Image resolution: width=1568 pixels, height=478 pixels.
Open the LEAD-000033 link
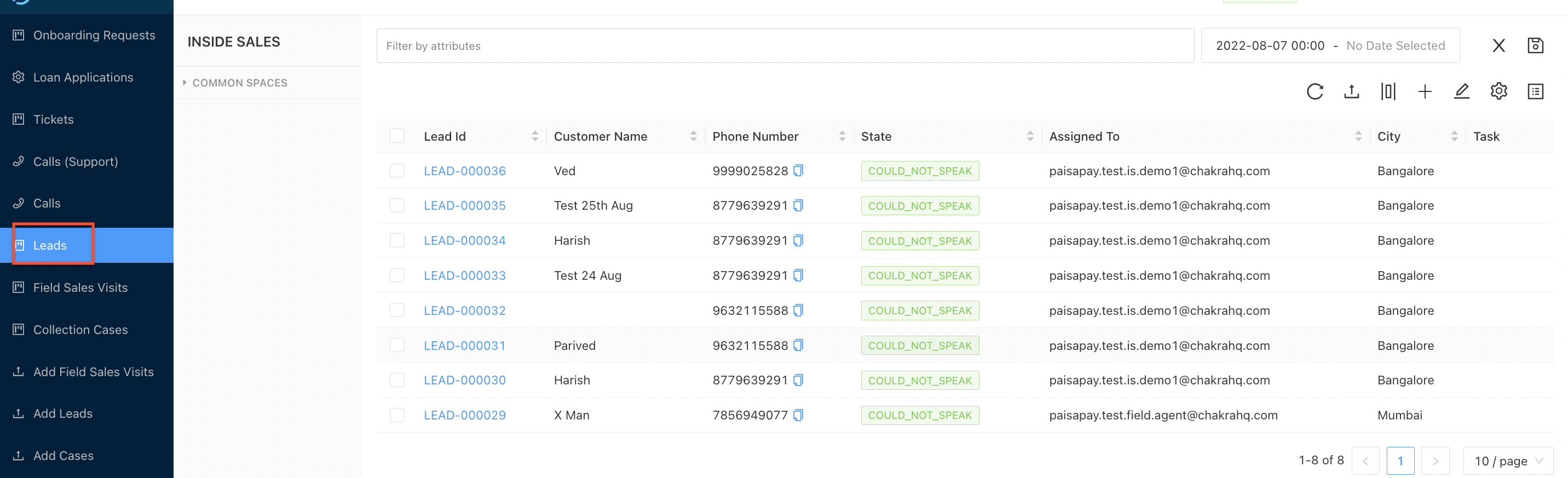tap(464, 275)
